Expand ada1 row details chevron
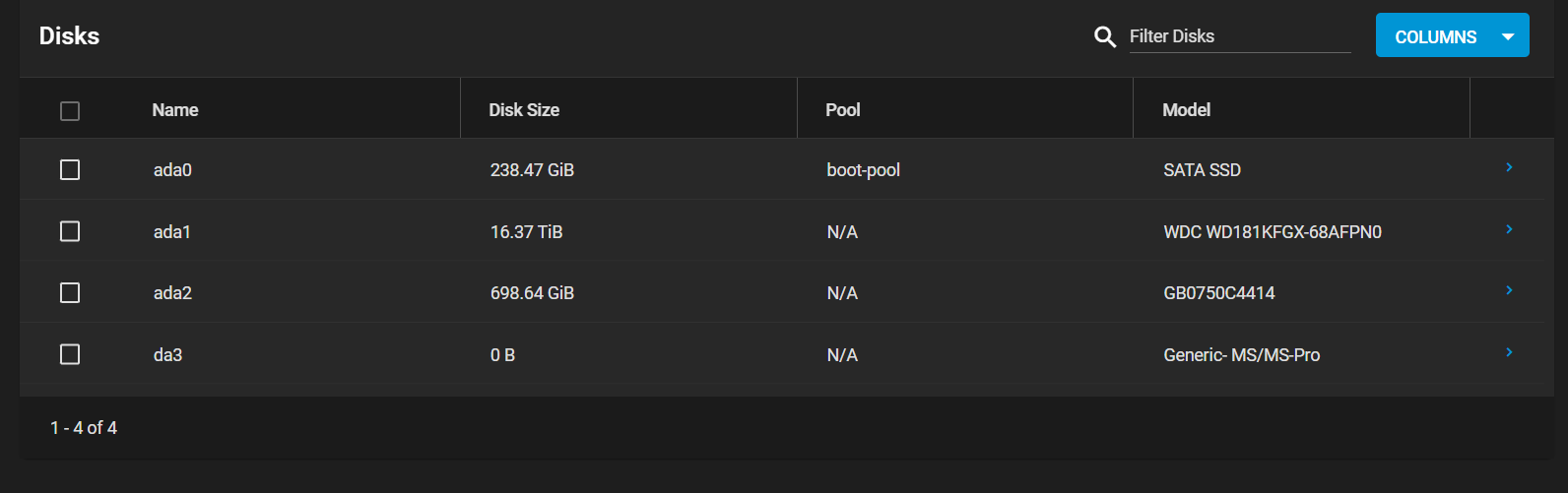The height and width of the screenshot is (493, 1568). 1509,229
